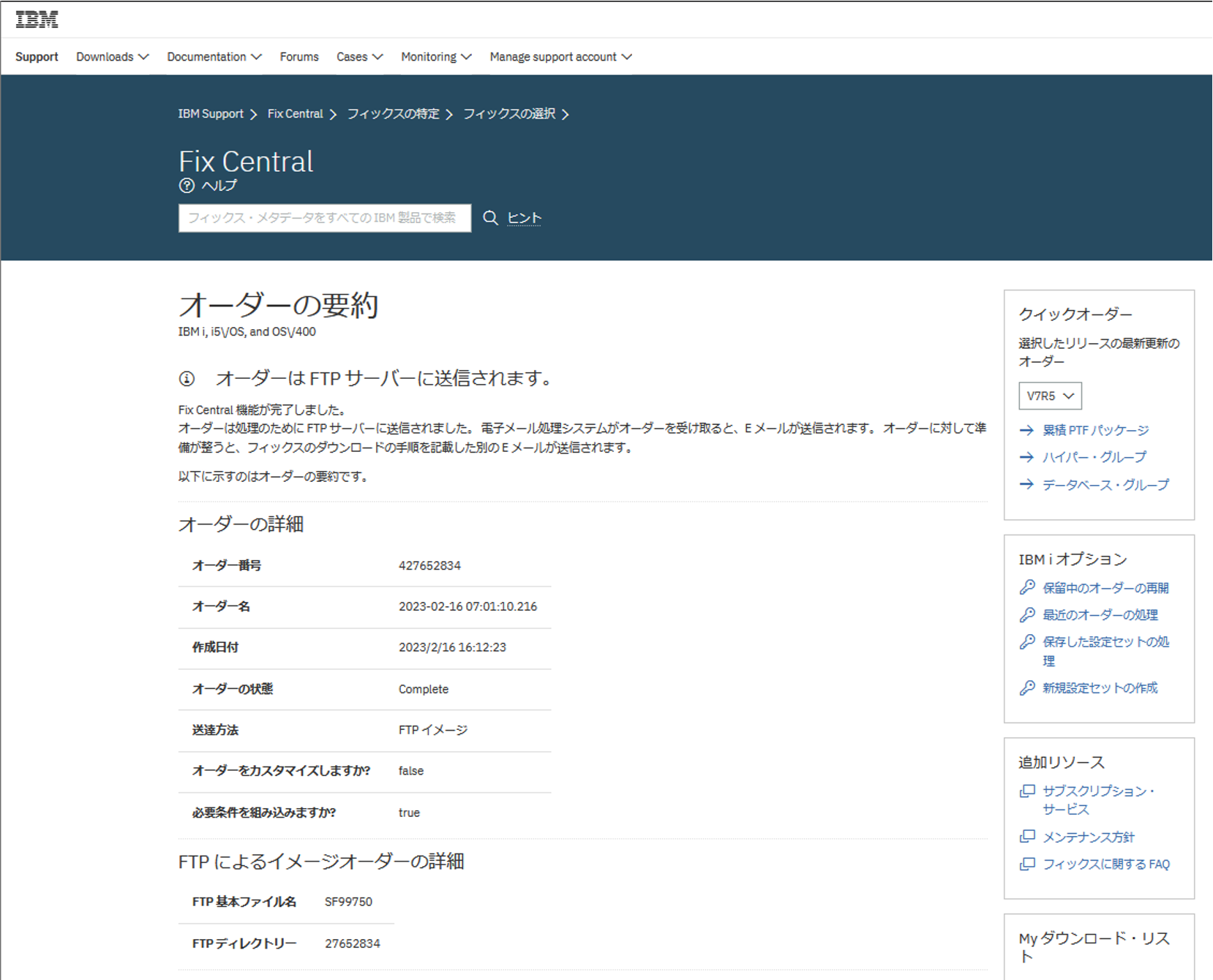Go to Forums
The width and height of the screenshot is (1213, 980).
299,57
